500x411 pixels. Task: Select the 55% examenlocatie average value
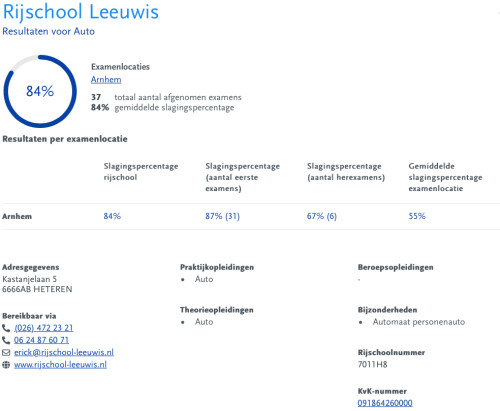(417, 216)
